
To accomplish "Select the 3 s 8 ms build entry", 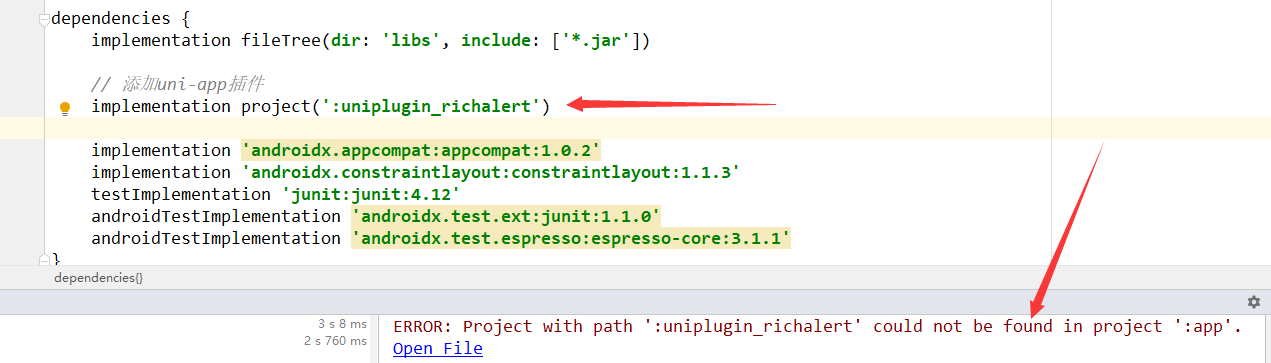I will (342, 325).
